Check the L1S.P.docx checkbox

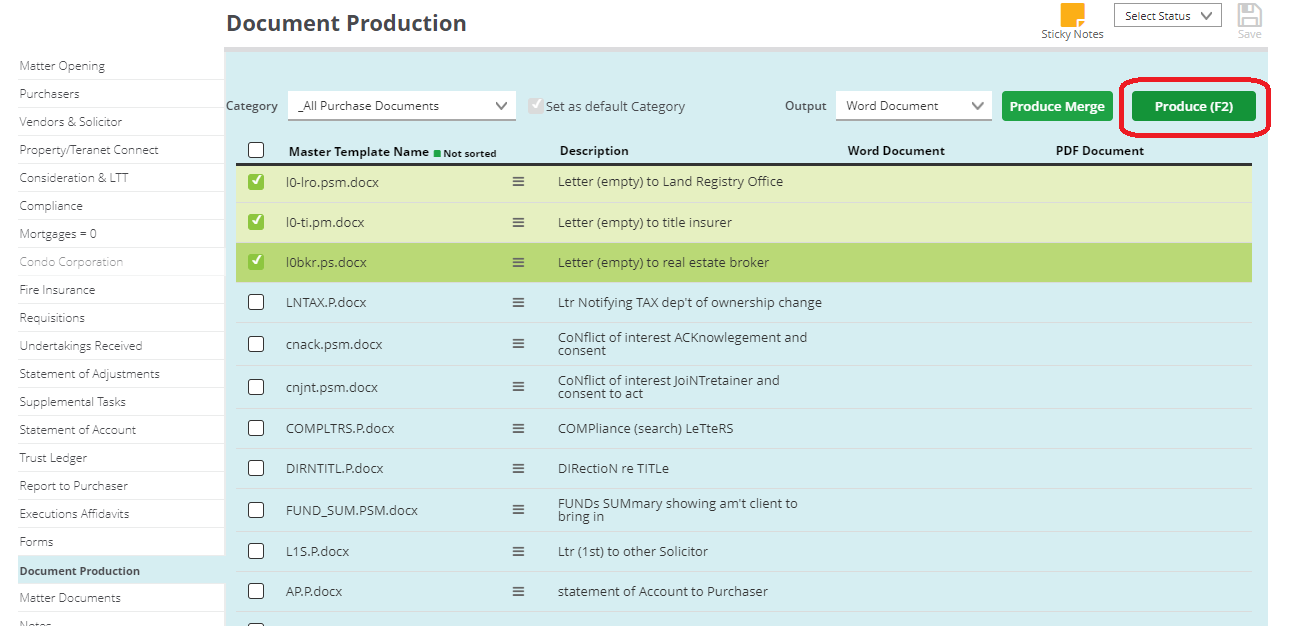pos(256,551)
